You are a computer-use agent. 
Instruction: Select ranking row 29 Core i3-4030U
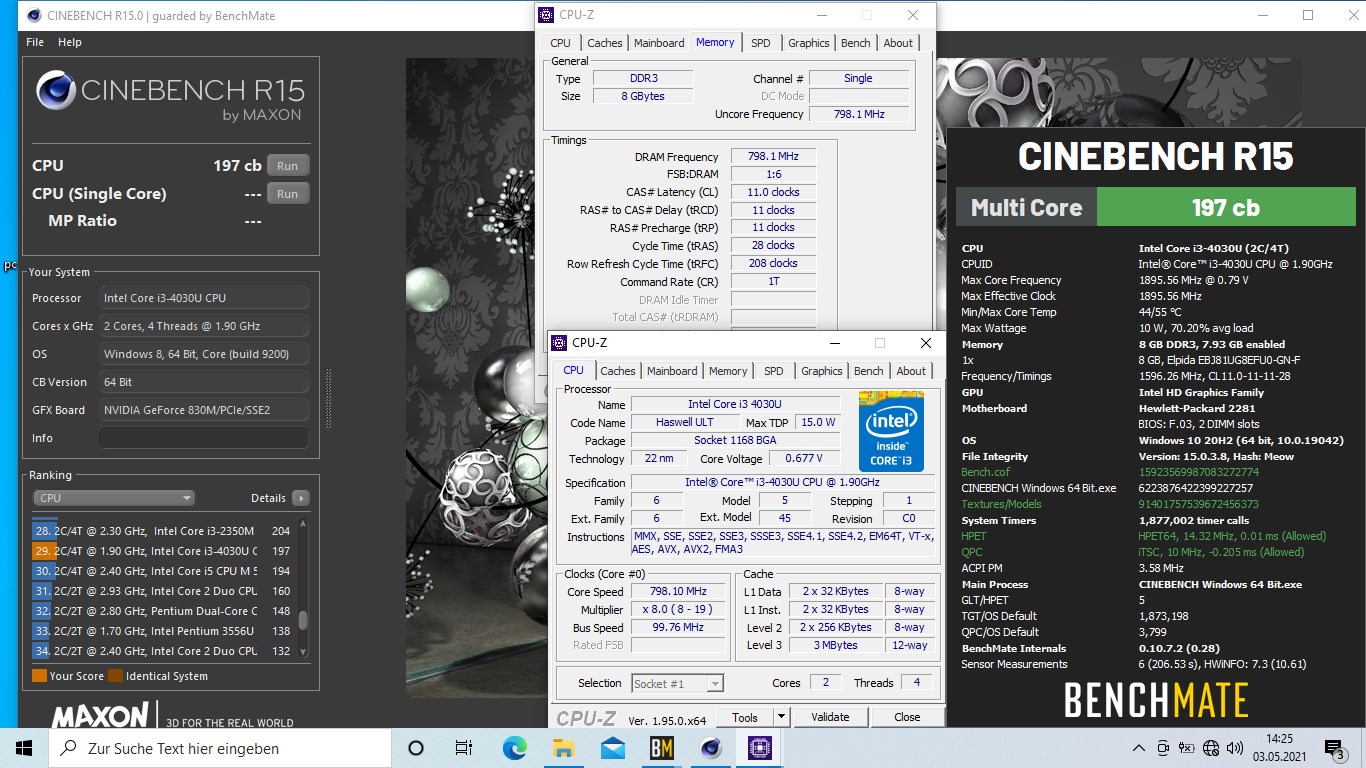164,551
